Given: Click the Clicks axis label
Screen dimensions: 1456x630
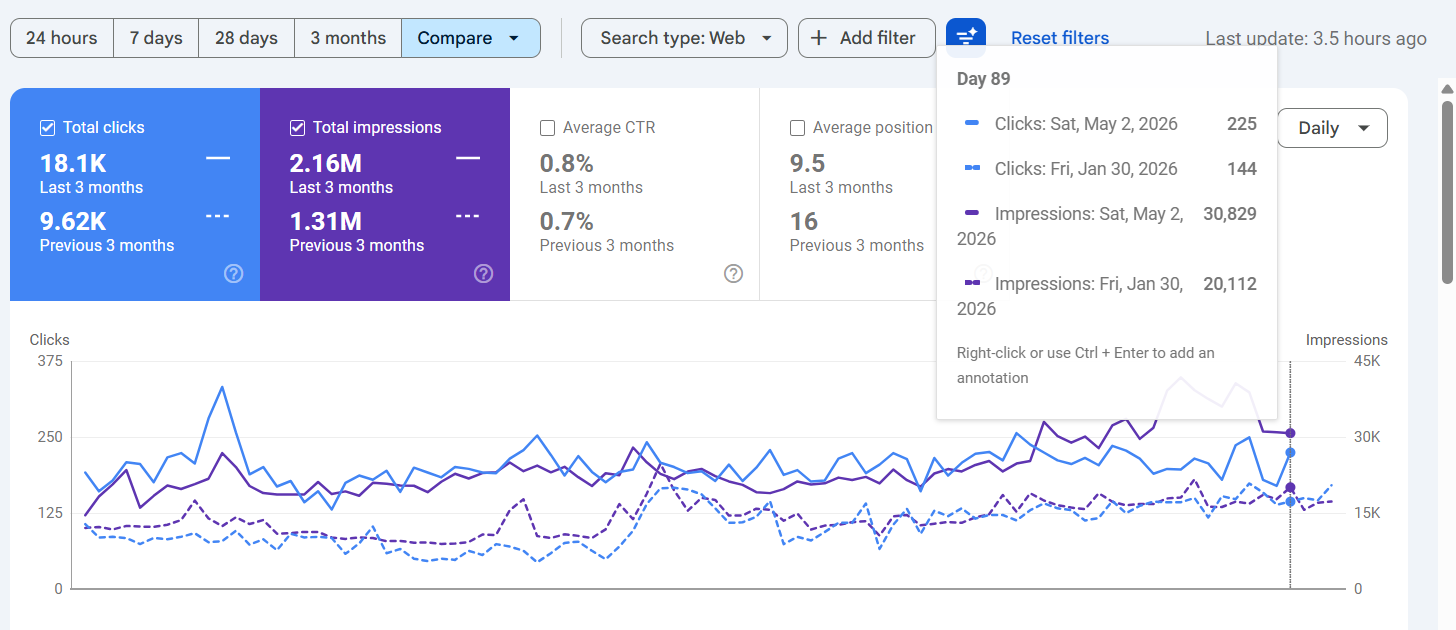Looking at the screenshot, I should click(x=50, y=340).
